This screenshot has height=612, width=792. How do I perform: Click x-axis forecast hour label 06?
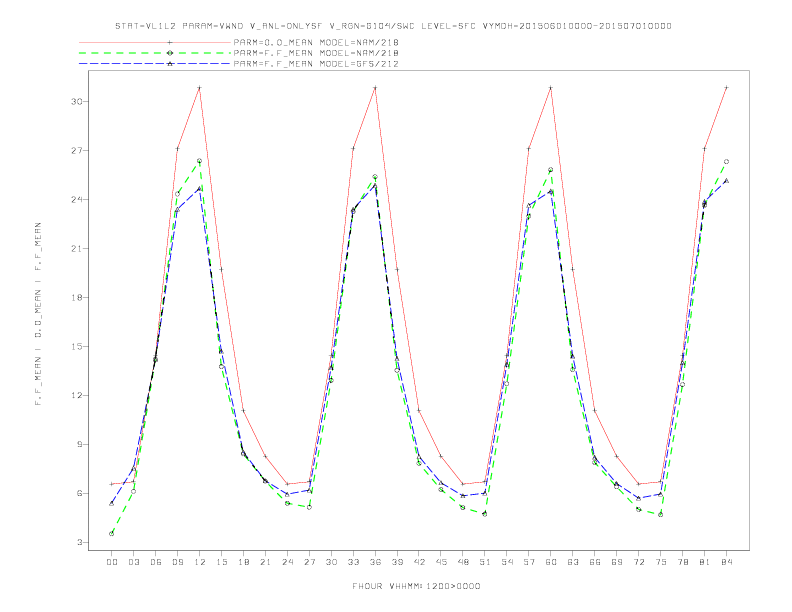click(156, 562)
